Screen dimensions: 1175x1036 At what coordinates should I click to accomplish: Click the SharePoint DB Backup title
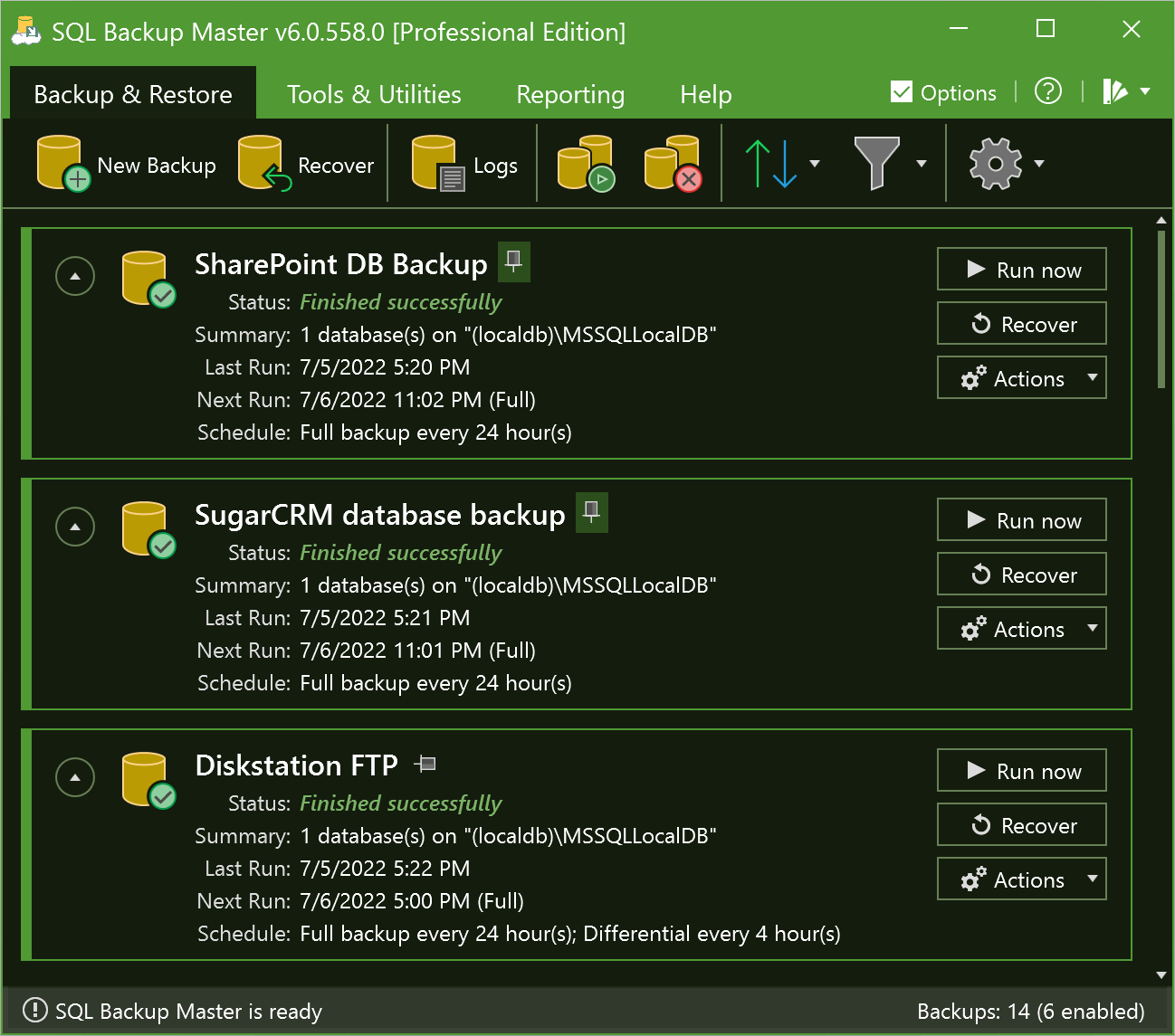[341, 264]
